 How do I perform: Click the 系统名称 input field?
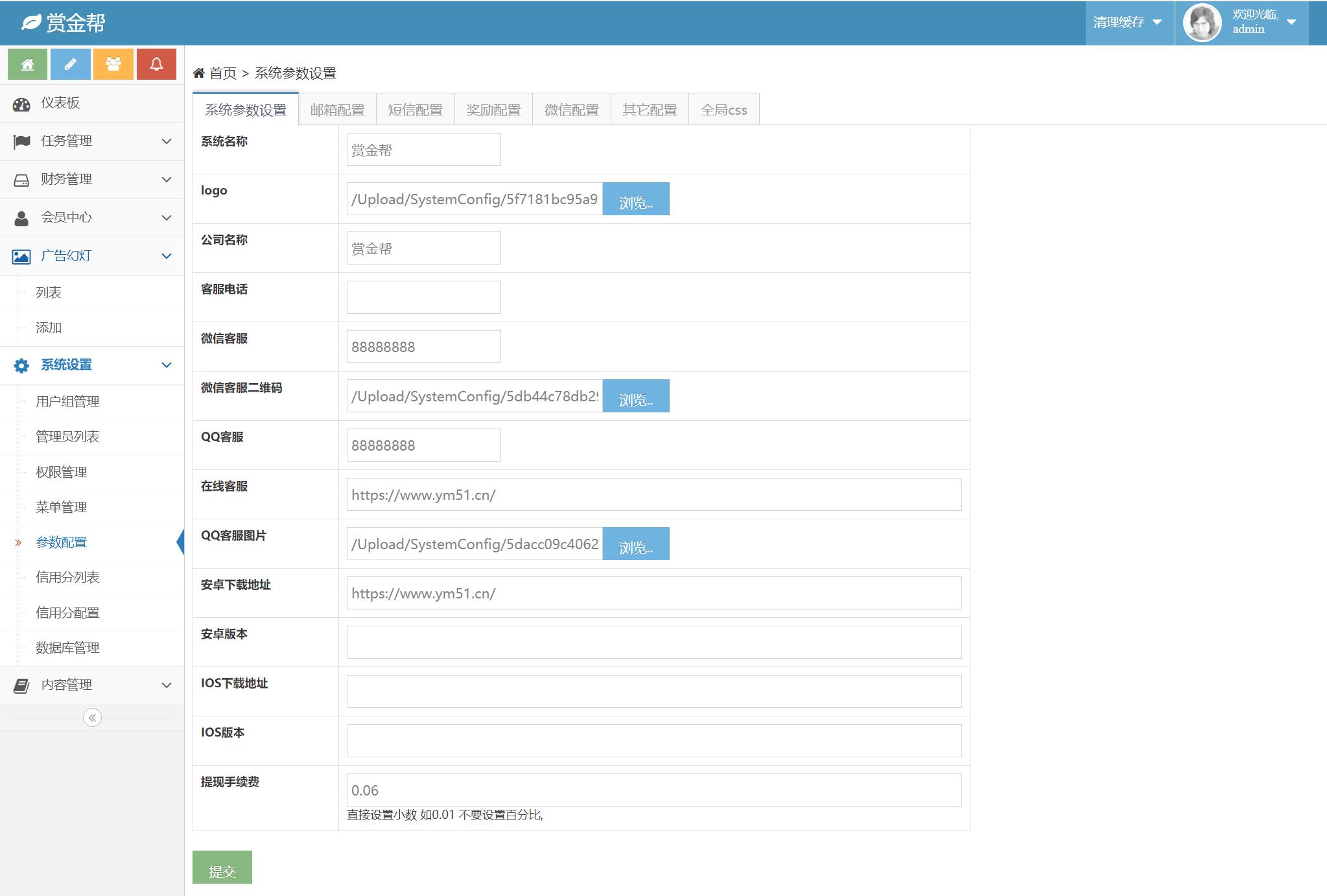[x=423, y=150]
